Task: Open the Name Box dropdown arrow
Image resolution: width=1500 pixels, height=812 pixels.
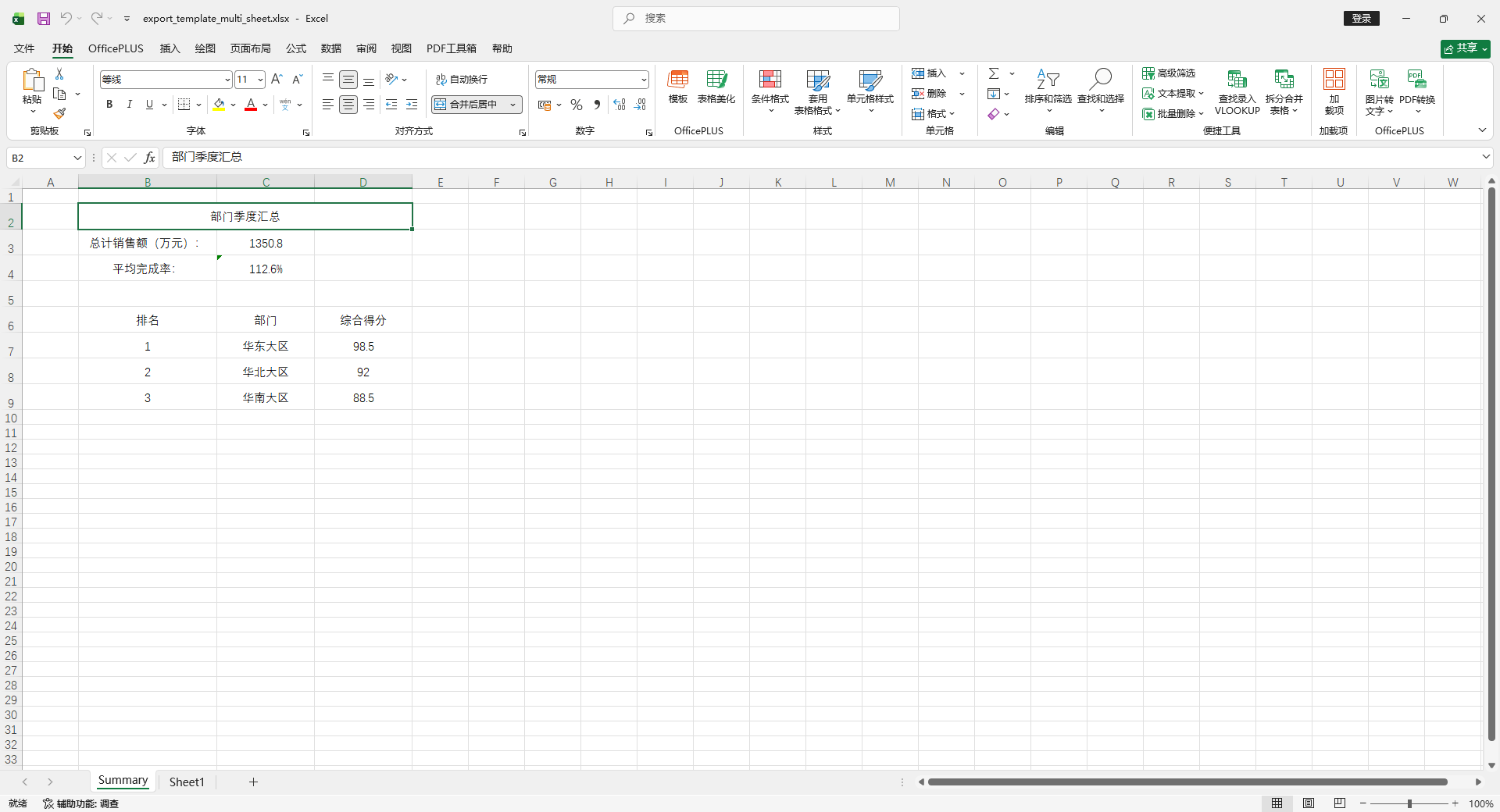Action: (77, 158)
